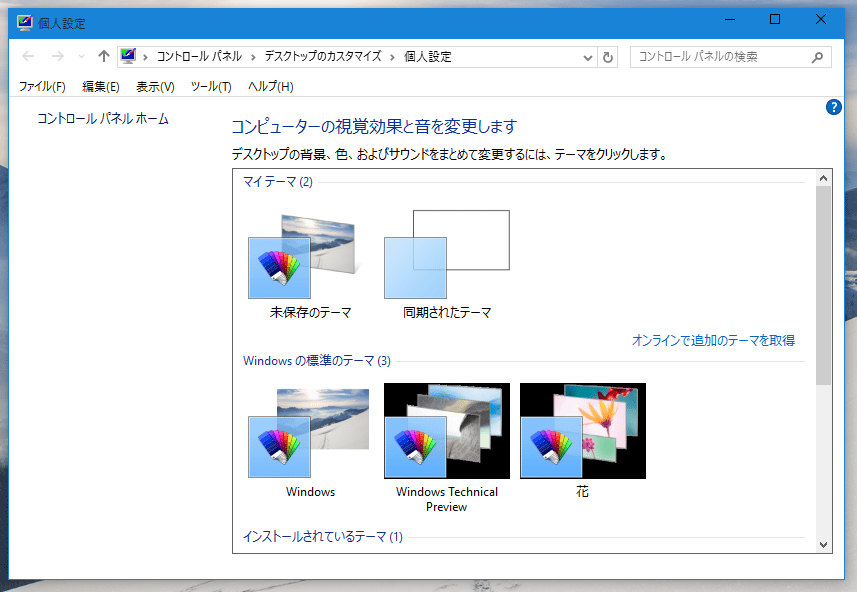The image size is (857, 592).
Task: Click the theme list scrollbar thumb
Action: pos(824,285)
